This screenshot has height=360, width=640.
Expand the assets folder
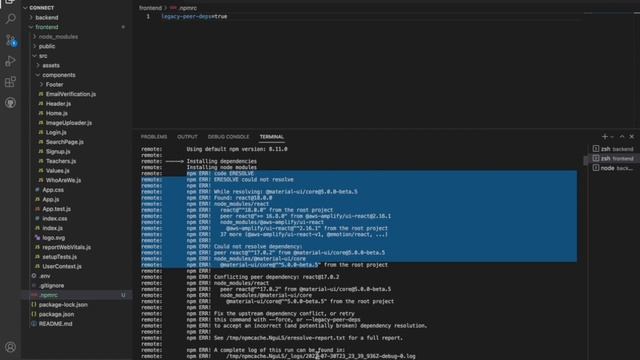pyautogui.click(x=51, y=65)
